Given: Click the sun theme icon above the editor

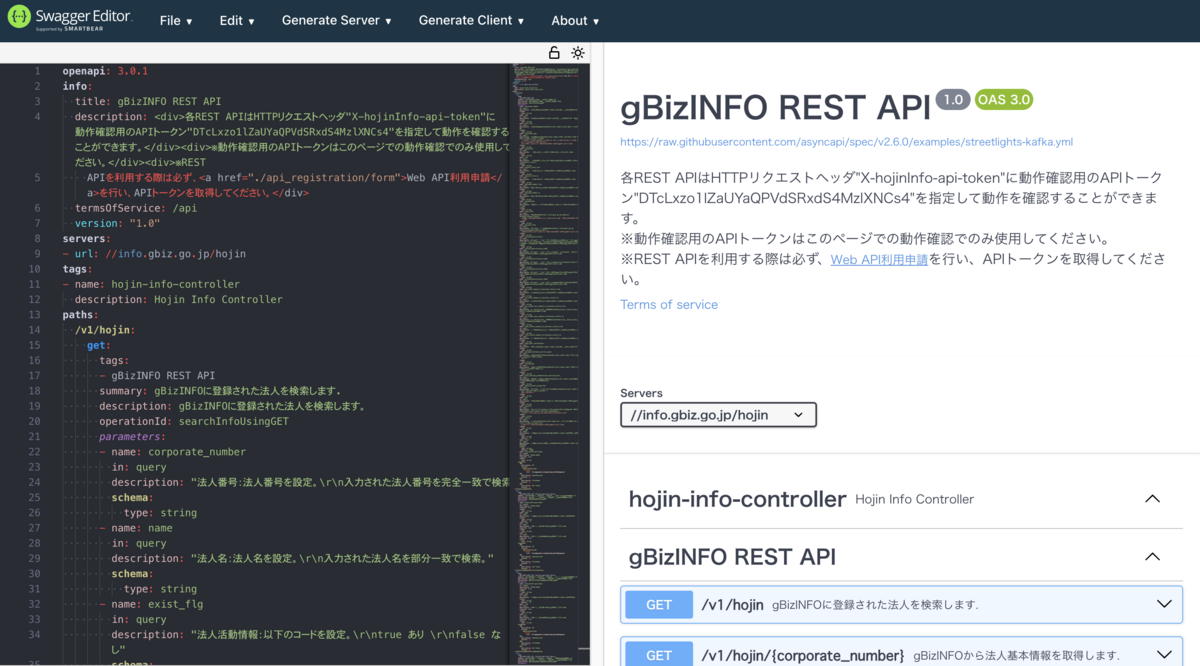Looking at the screenshot, I should click(577, 52).
